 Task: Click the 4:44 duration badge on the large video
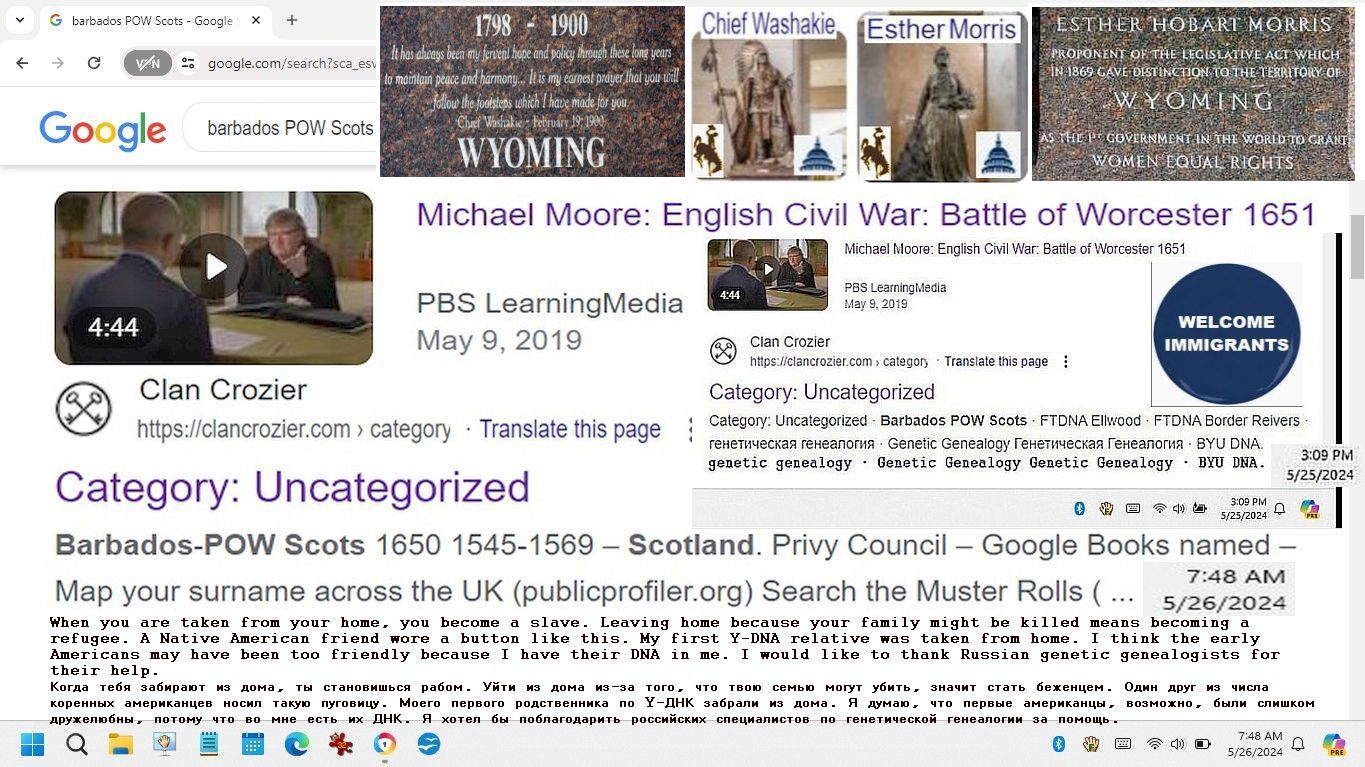[113, 327]
